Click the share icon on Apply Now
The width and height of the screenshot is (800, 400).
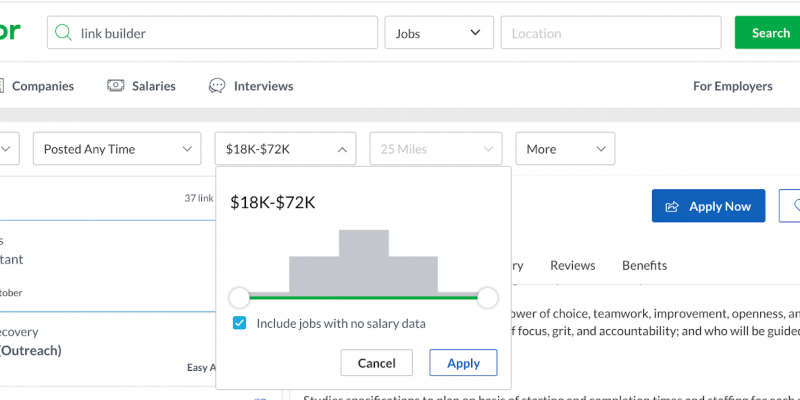pyautogui.click(x=672, y=206)
